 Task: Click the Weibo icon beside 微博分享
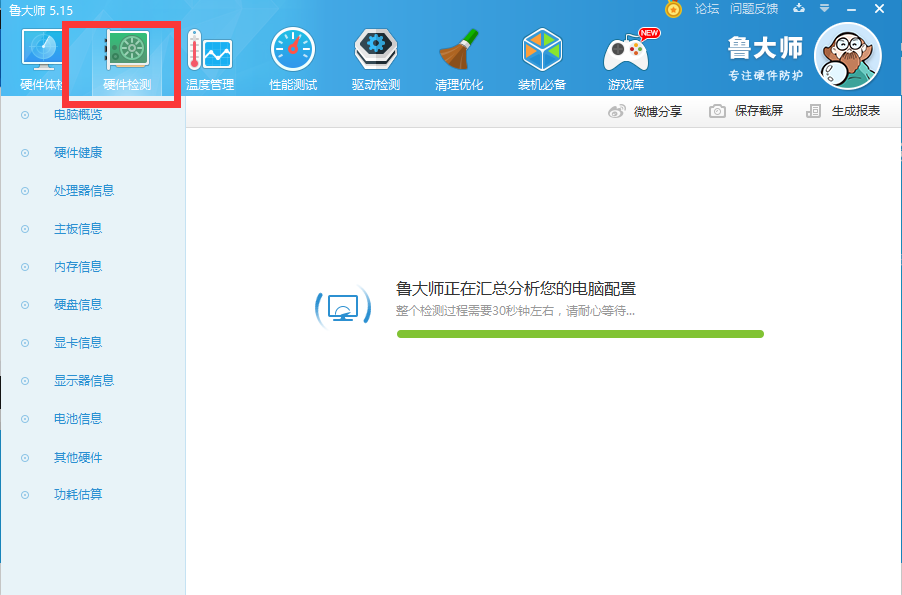coord(617,112)
